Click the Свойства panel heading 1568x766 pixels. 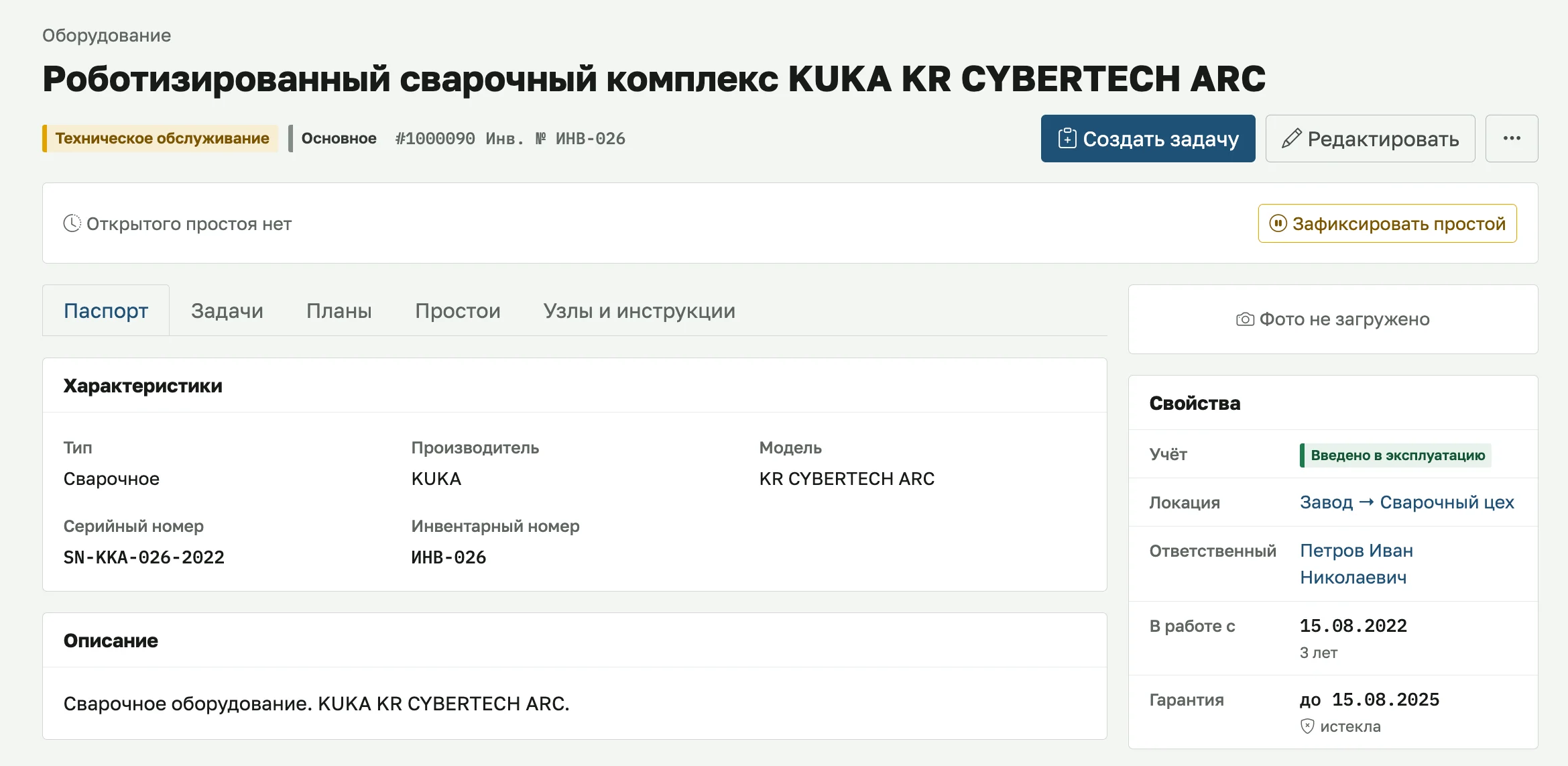point(1195,403)
